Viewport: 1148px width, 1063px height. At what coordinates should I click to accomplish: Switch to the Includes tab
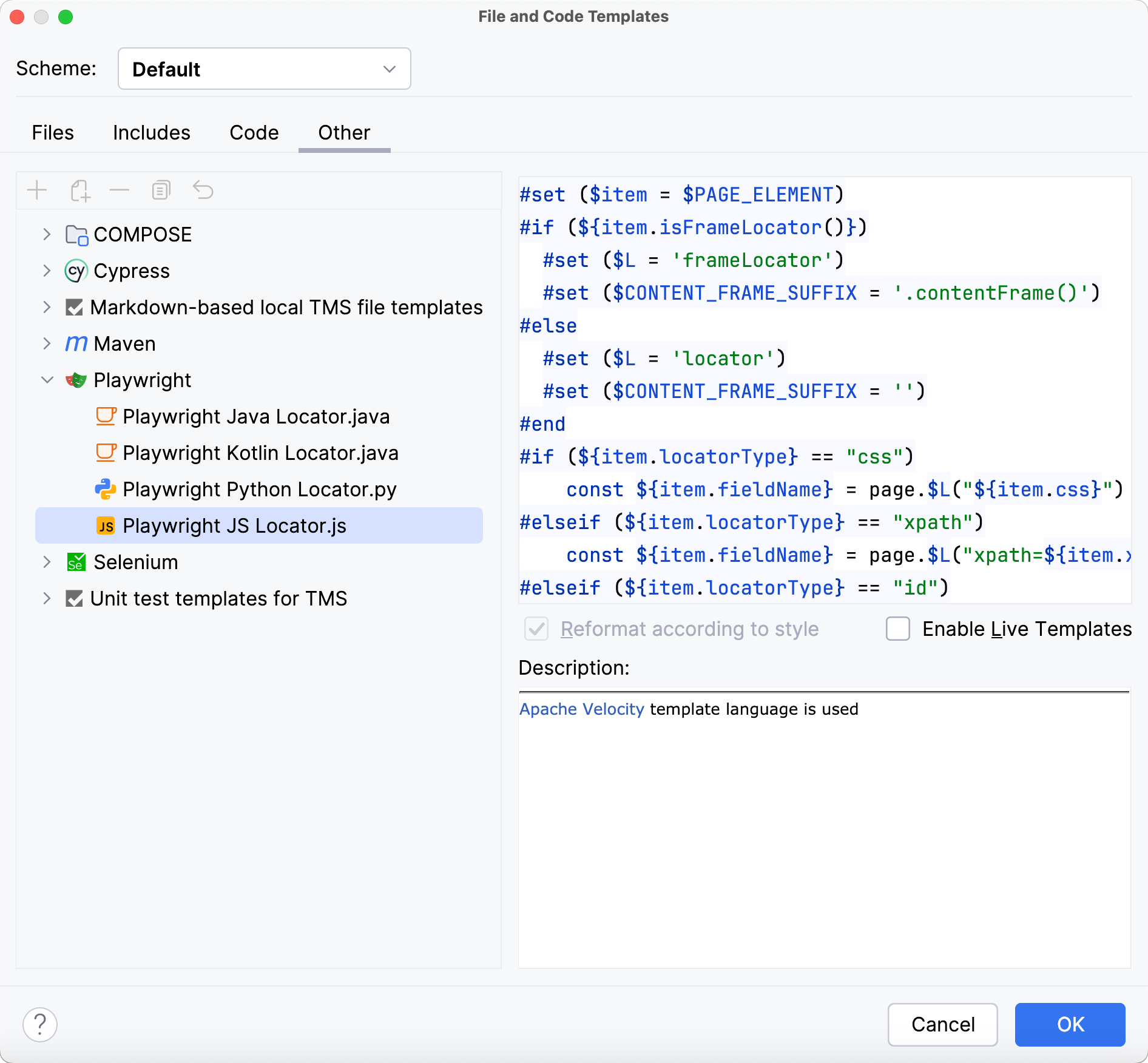click(151, 132)
